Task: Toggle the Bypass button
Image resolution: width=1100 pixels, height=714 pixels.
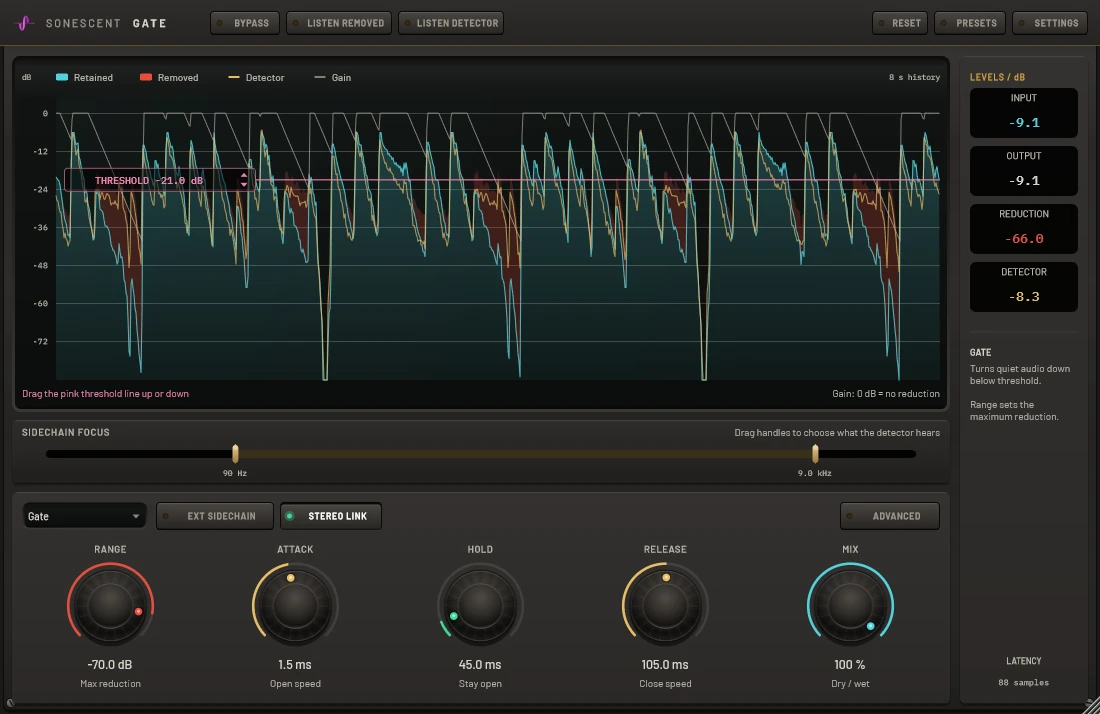Action: (x=245, y=23)
